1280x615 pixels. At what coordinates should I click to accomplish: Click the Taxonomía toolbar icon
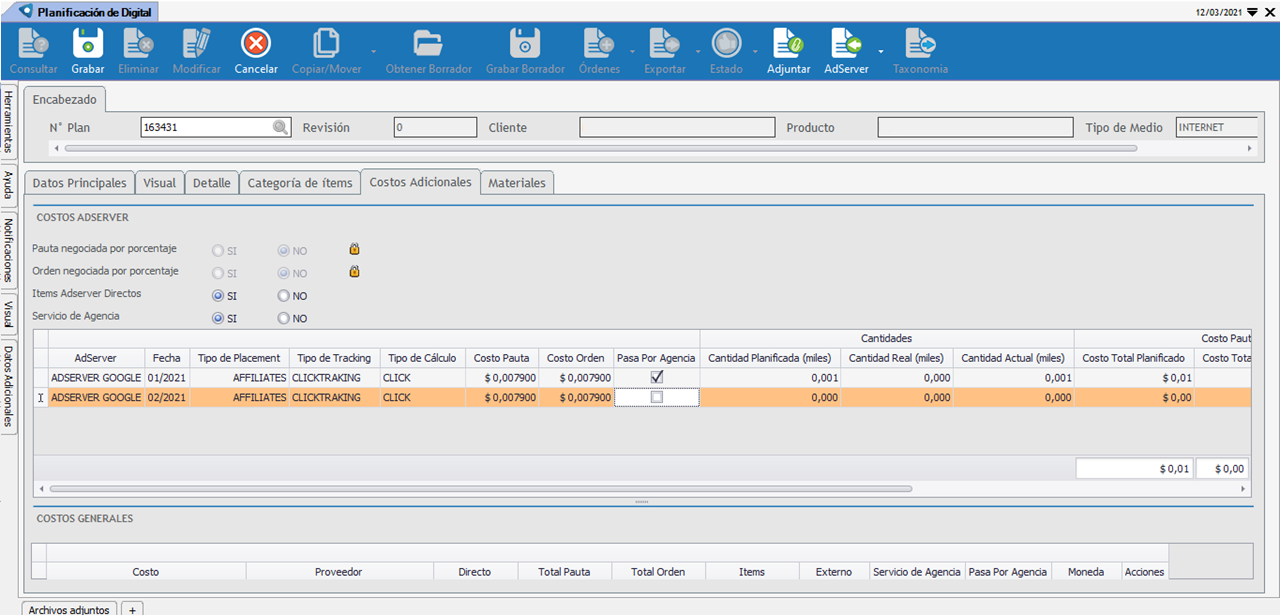(x=919, y=45)
